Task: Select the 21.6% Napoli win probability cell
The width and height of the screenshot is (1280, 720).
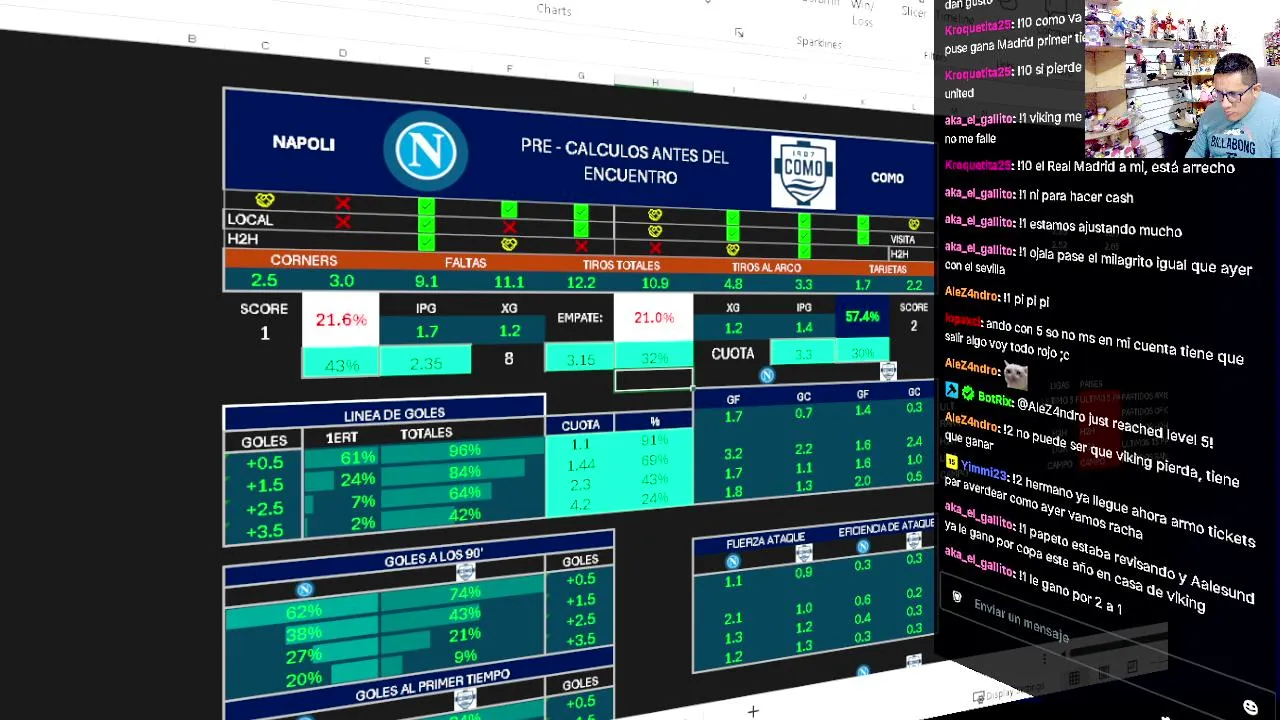Action: [x=341, y=320]
